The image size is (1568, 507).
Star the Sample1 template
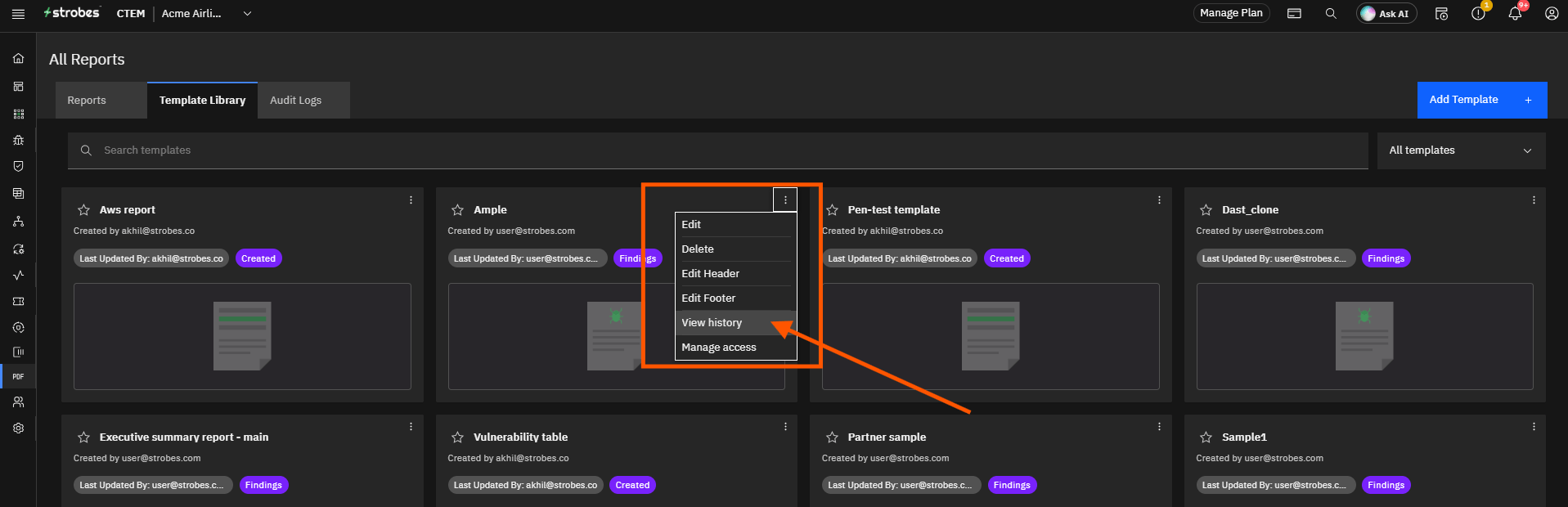coord(1206,437)
